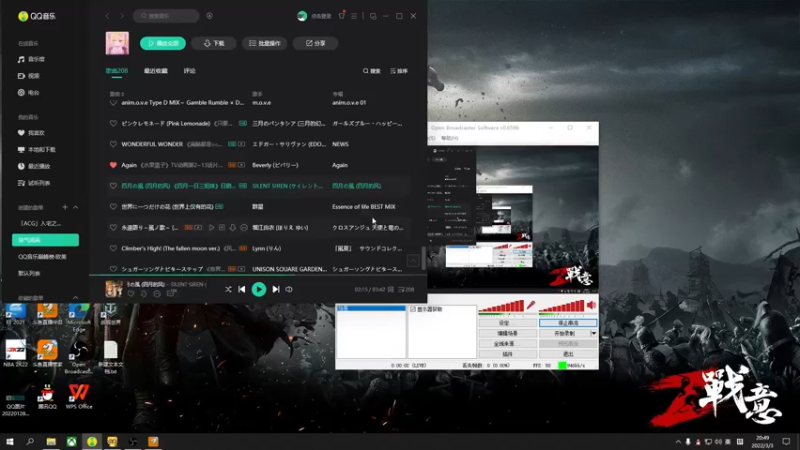Remove 永遠語り row with its minus circle icon
The width and height of the screenshot is (800, 450).
coord(244,228)
